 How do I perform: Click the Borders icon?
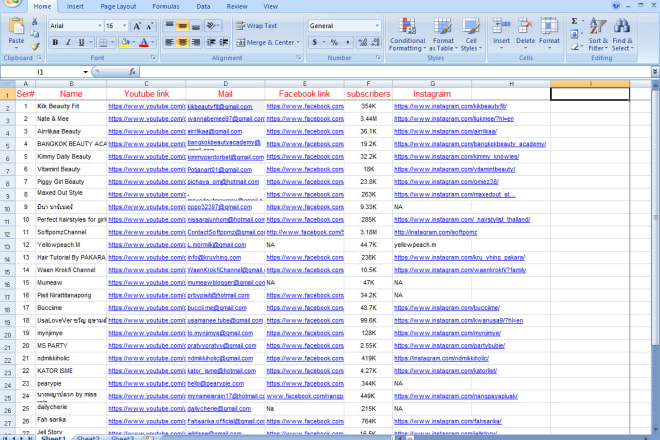[x=103, y=43]
